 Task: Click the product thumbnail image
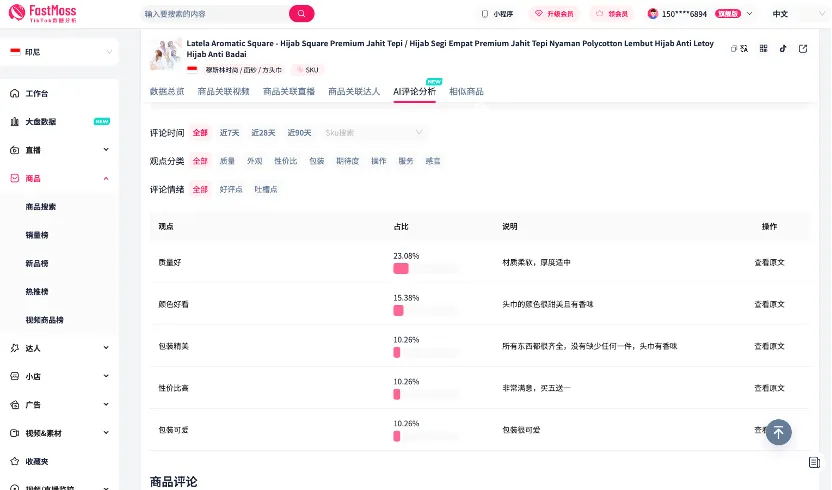pyautogui.click(x=166, y=54)
